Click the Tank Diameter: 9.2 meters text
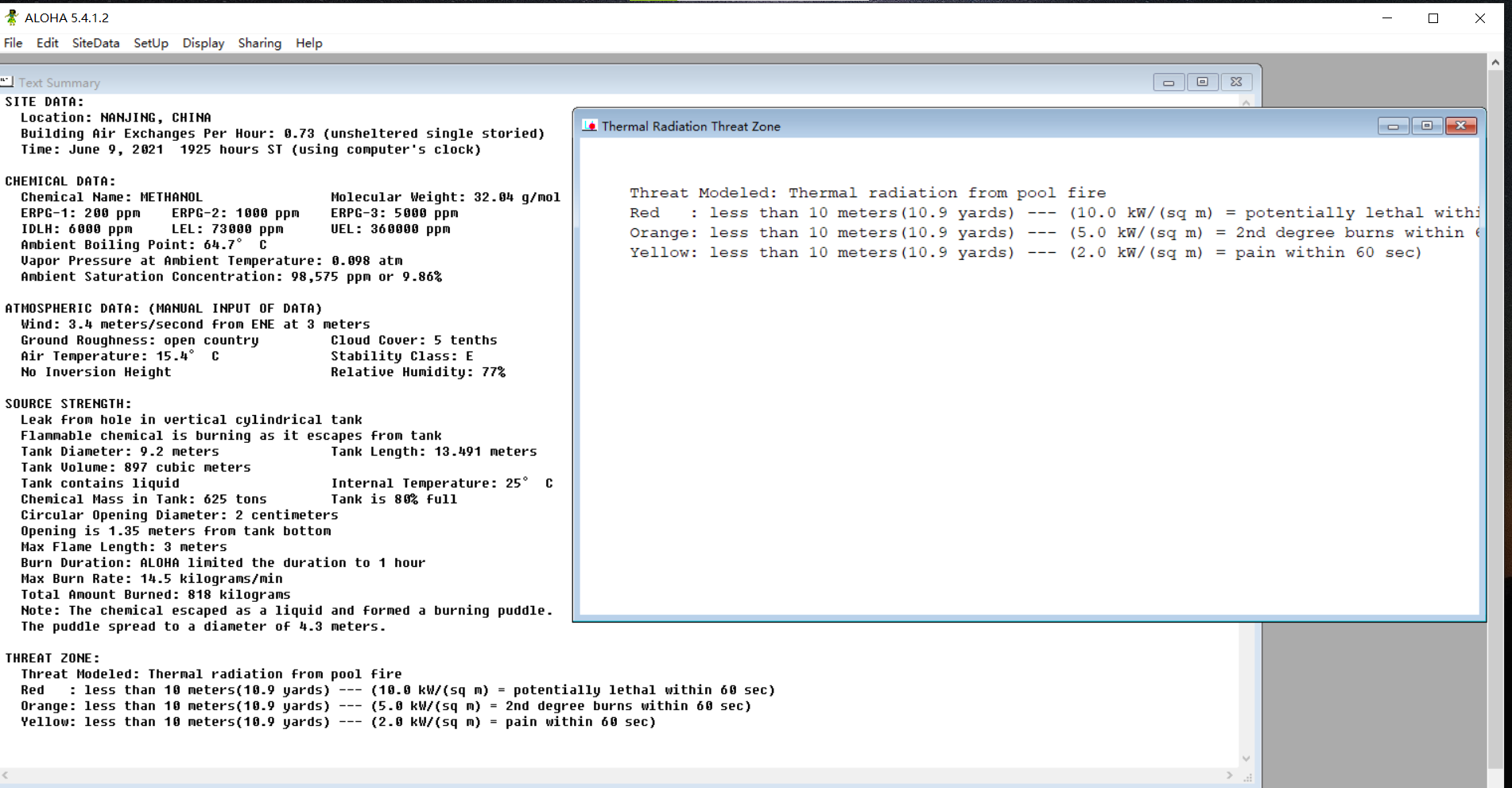The width and height of the screenshot is (1512, 788). click(x=120, y=452)
